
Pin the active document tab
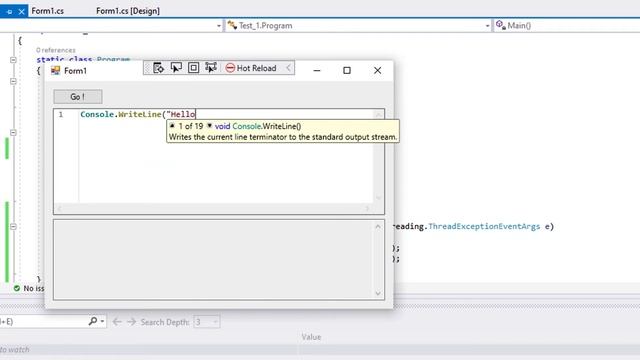9,12
